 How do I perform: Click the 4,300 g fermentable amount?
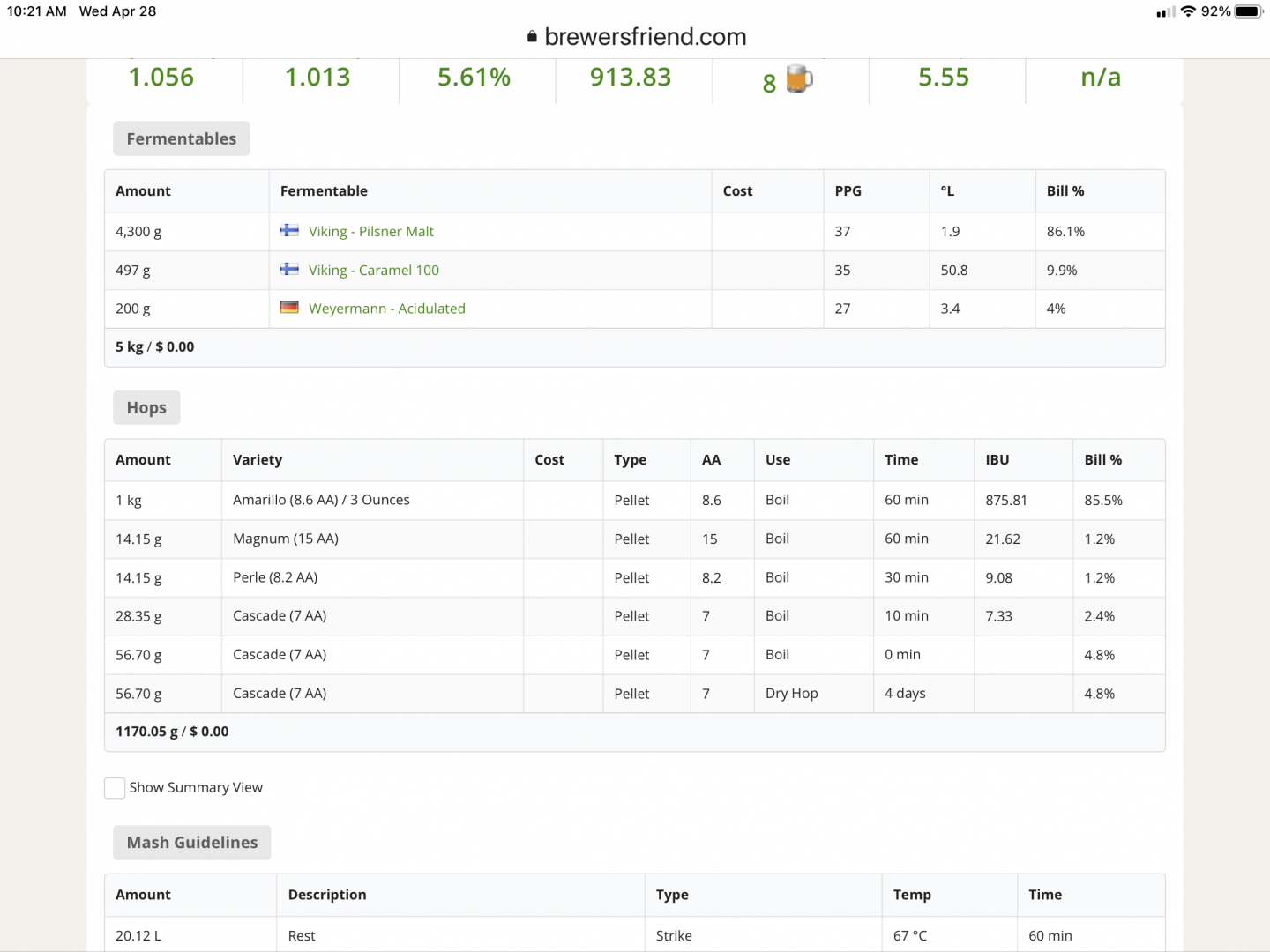(x=138, y=232)
